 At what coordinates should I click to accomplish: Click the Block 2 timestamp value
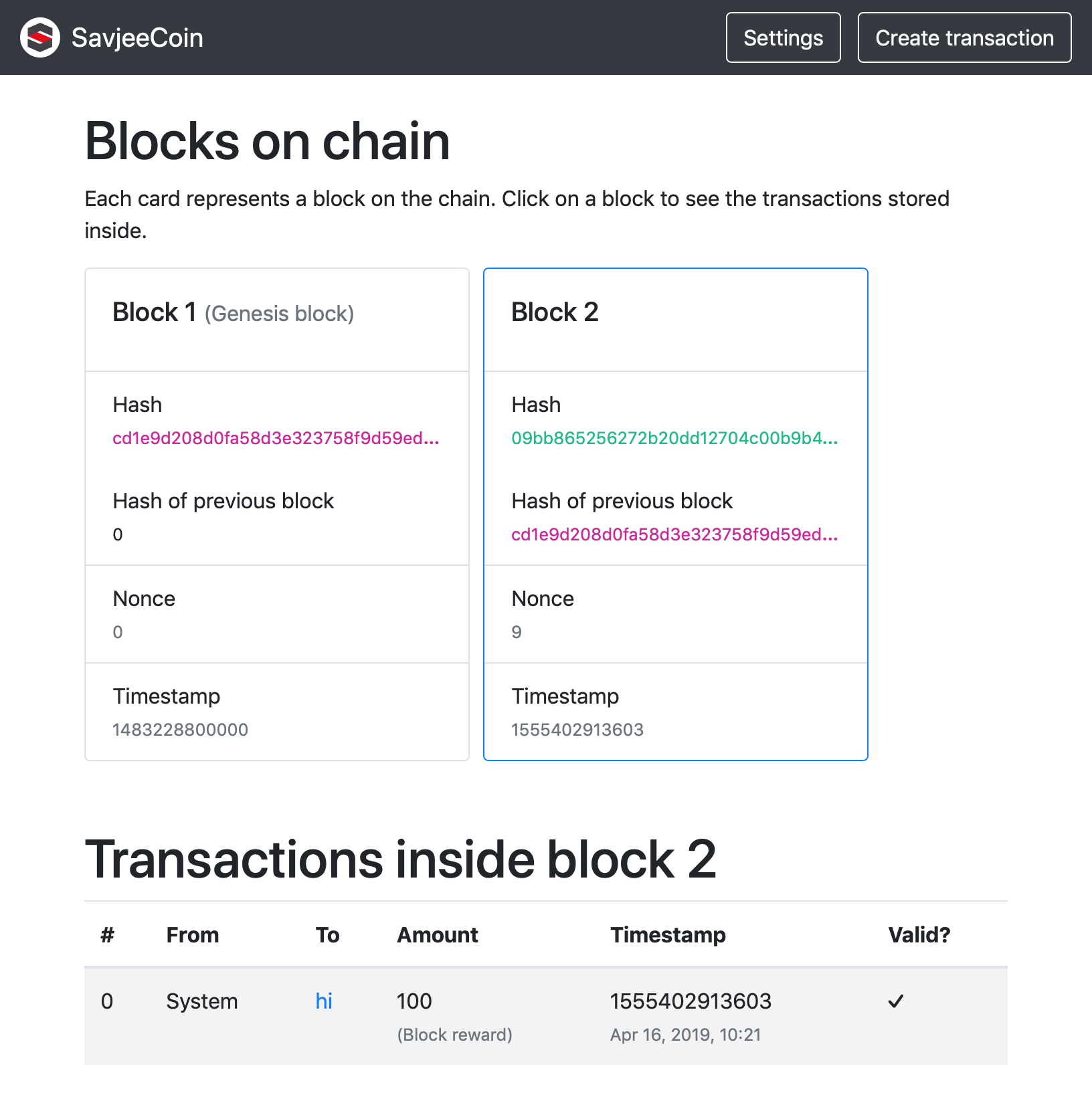(577, 730)
